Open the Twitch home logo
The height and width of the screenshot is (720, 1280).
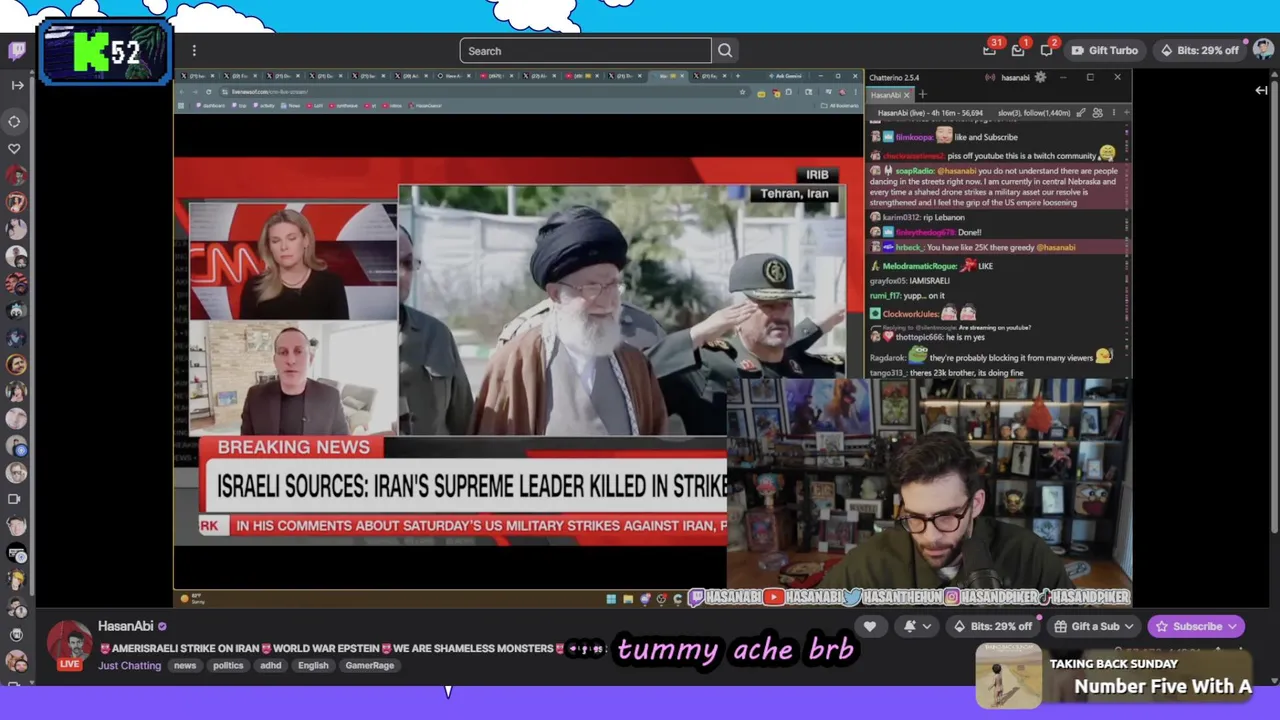tap(17, 50)
